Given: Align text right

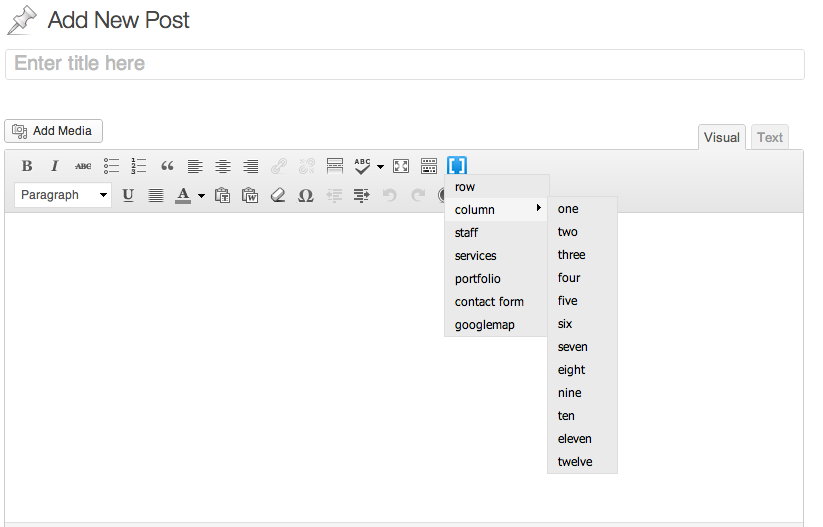Looking at the screenshot, I should 250,166.
